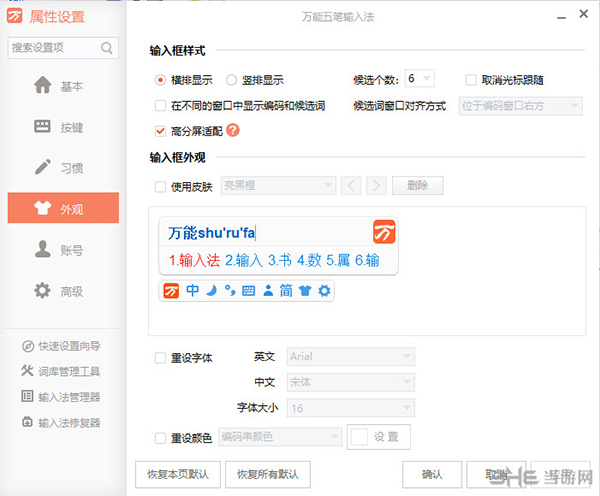Close the settings window
The width and height of the screenshot is (600, 496).
(584, 14)
